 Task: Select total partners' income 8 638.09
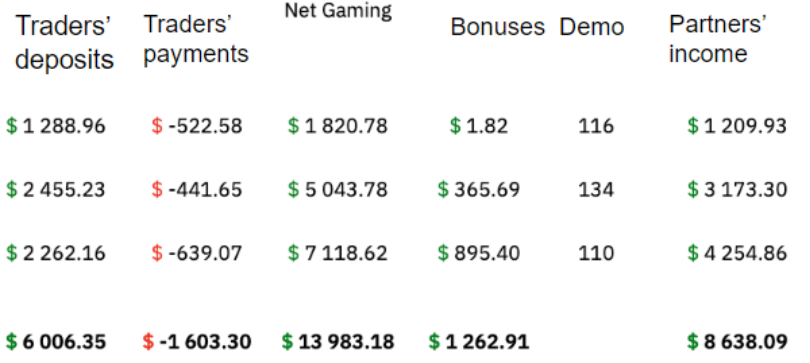pyautogui.click(x=737, y=341)
